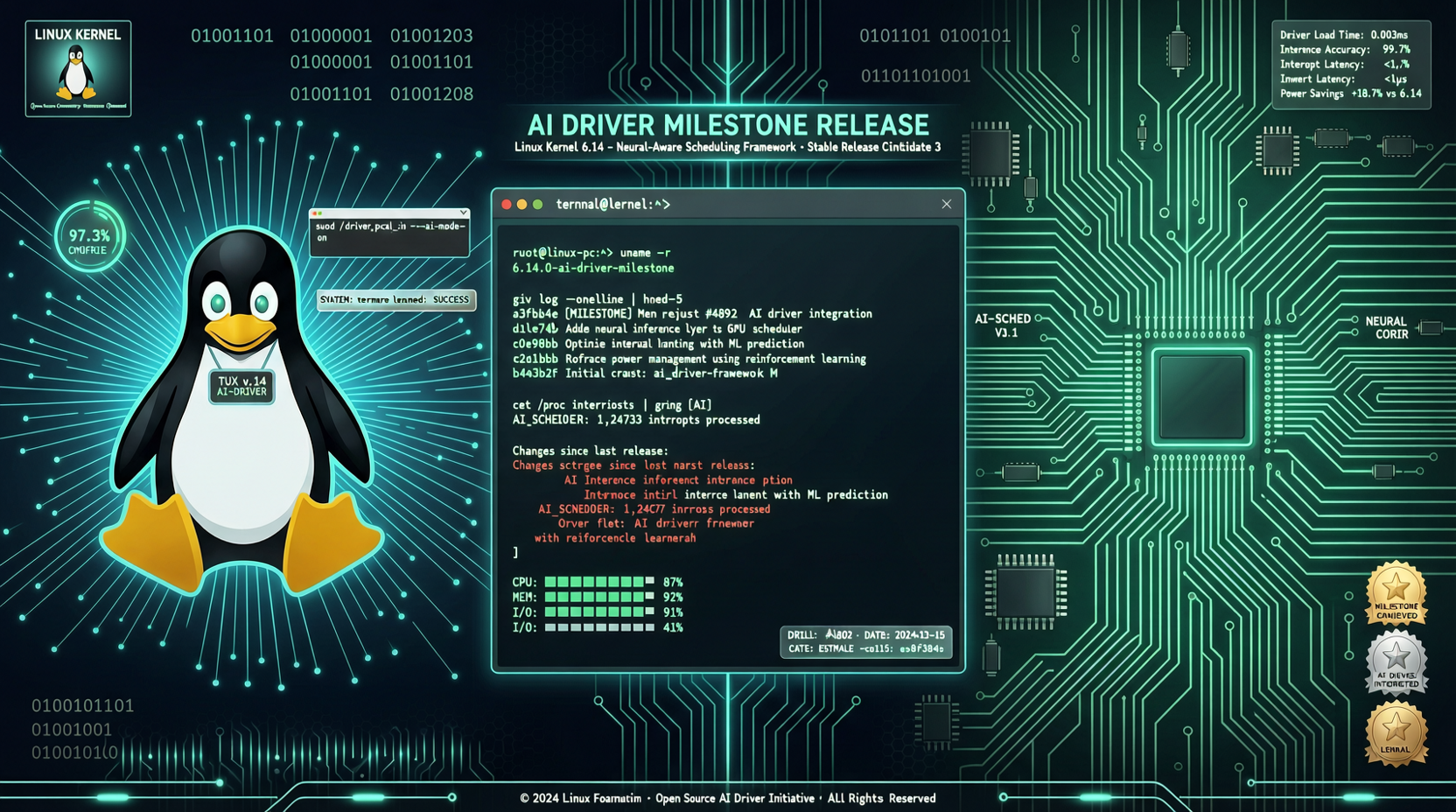This screenshot has height=812, width=1456.
Task: Click the yellow dot in terminal title bar
Action: [x=522, y=205]
